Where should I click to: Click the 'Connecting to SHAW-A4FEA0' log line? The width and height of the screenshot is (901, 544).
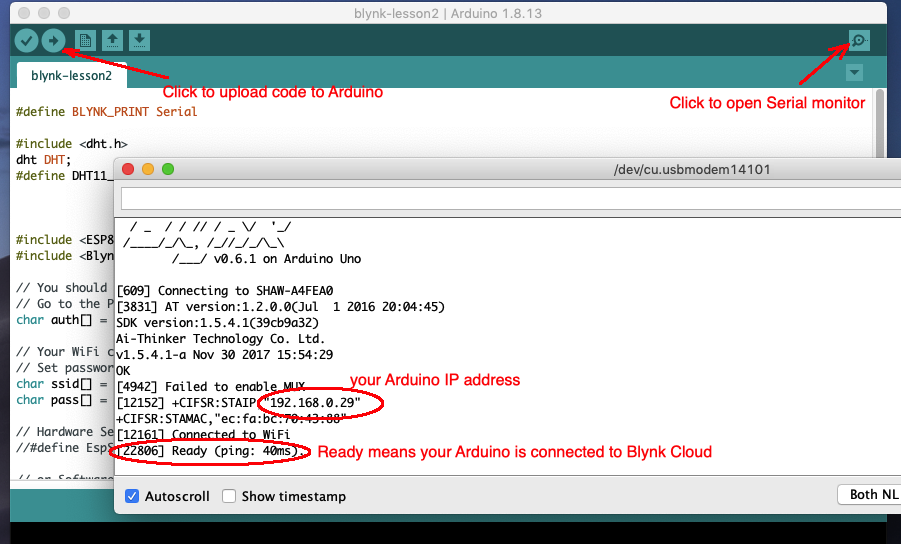click(x=225, y=291)
